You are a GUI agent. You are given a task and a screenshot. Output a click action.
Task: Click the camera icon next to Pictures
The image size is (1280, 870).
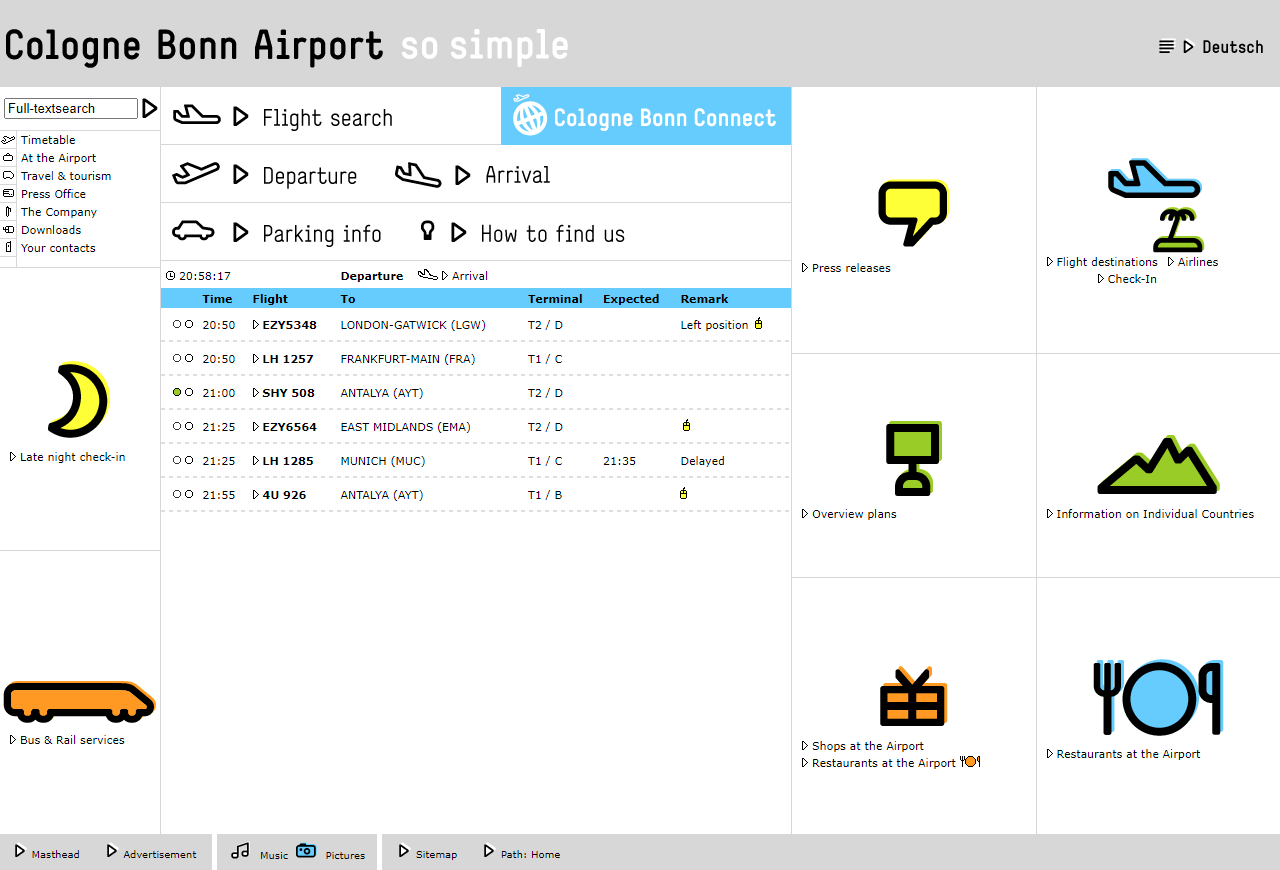tap(306, 851)
